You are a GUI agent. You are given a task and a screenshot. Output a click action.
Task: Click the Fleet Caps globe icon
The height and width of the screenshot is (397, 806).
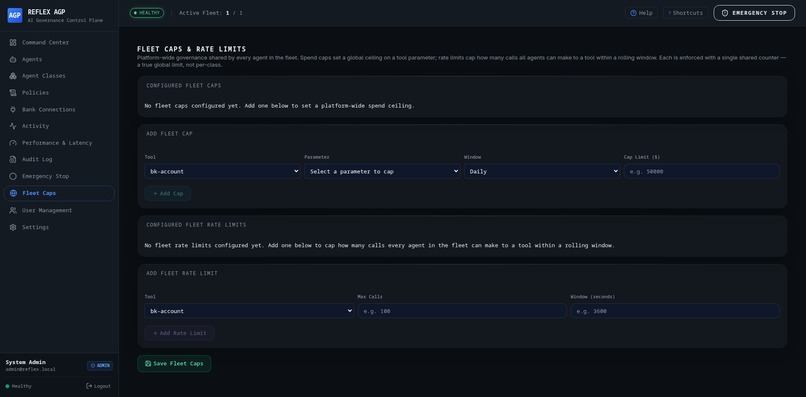(x=13, y=193)
